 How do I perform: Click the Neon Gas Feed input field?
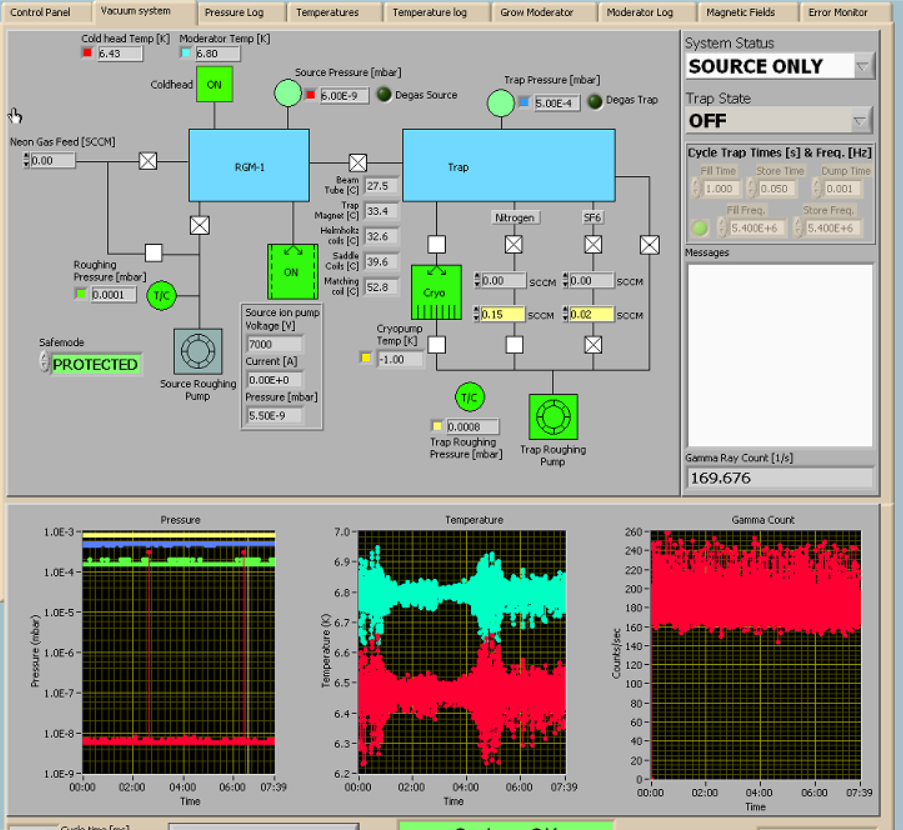point(53,160)
